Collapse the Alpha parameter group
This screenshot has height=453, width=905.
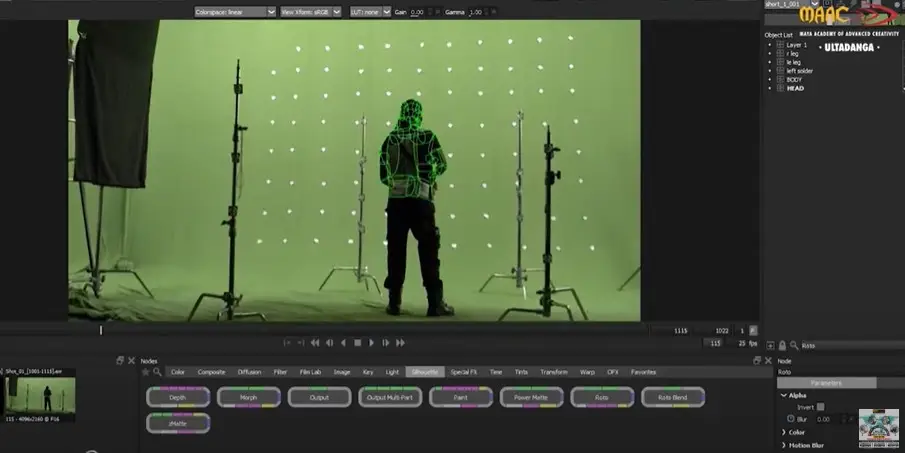784,395
